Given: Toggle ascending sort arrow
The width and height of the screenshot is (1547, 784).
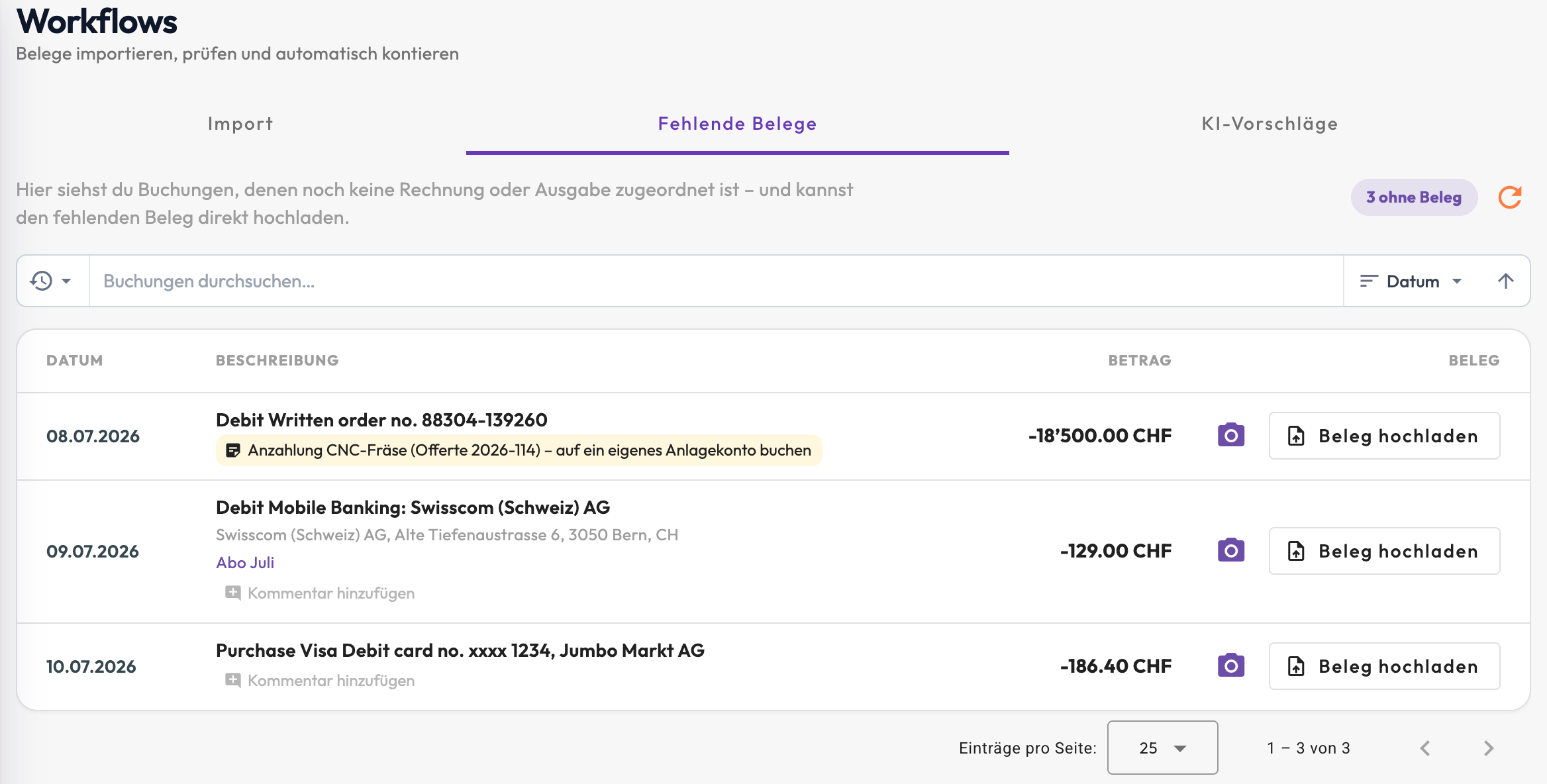Looking at the screenshot, I should [x=1505, y=281].
